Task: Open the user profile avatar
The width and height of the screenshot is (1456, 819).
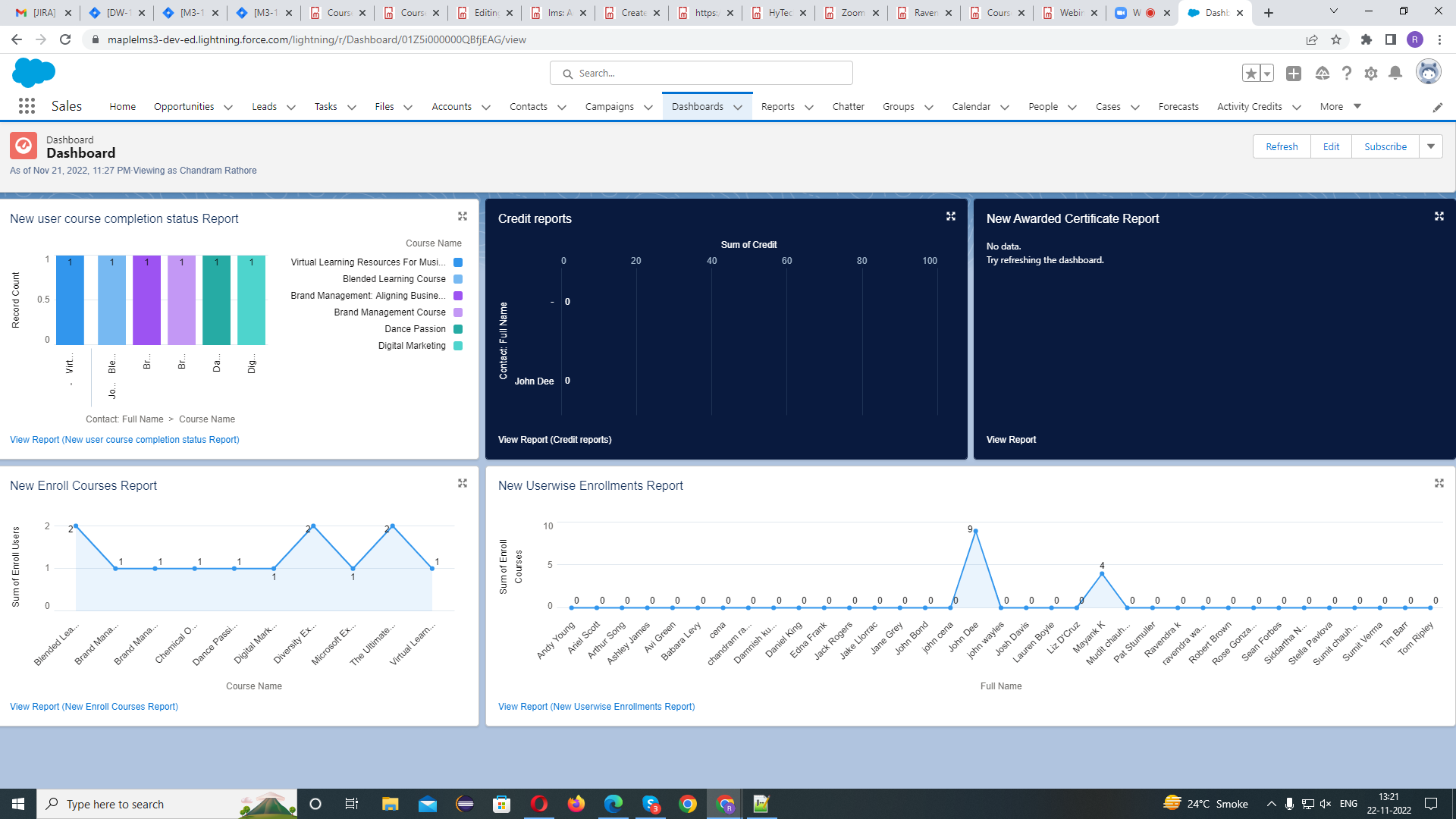Action: tap(1429, 73)
